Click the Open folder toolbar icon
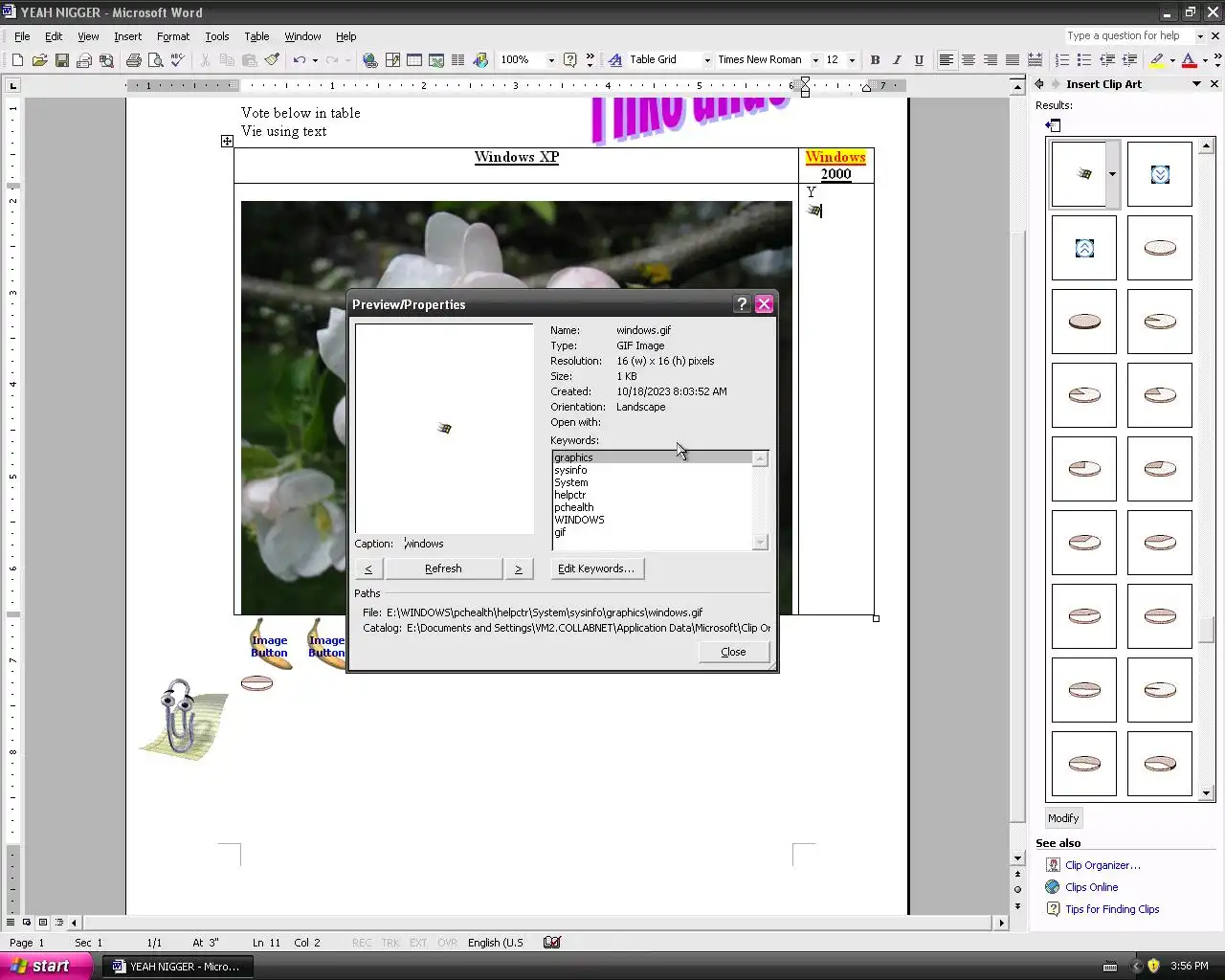Image resolution: width=1225 pixels, height=980 pixels. click(39, 60)
